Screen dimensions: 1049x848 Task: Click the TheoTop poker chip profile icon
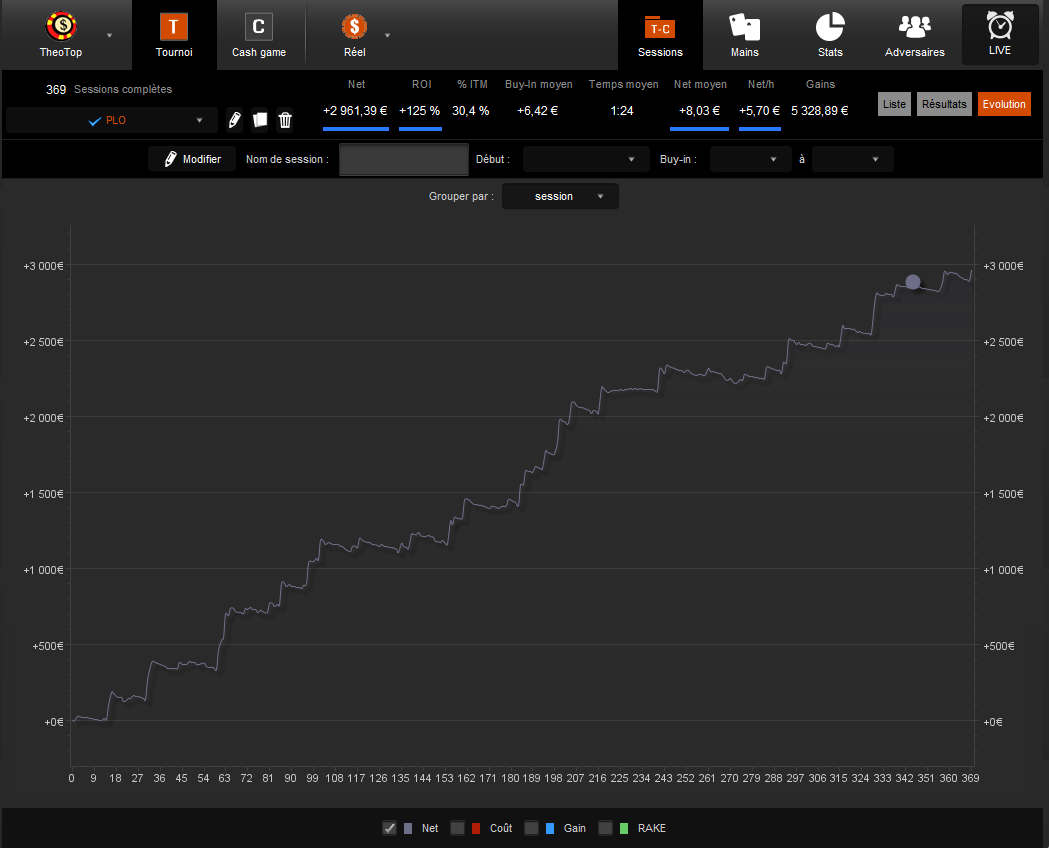click(x=61, y=27)
